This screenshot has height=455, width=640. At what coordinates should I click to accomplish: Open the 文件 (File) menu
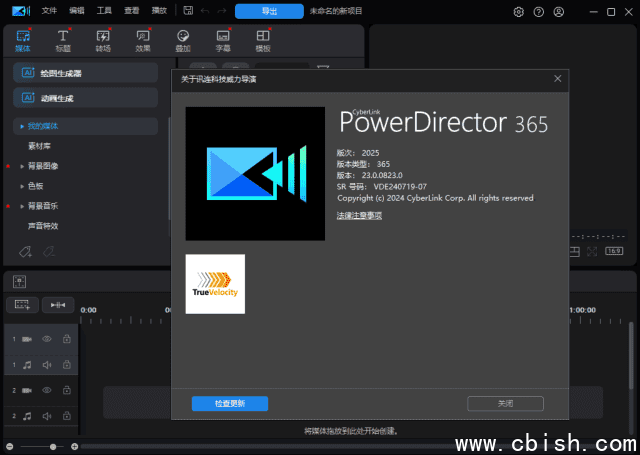coord(49,11)
